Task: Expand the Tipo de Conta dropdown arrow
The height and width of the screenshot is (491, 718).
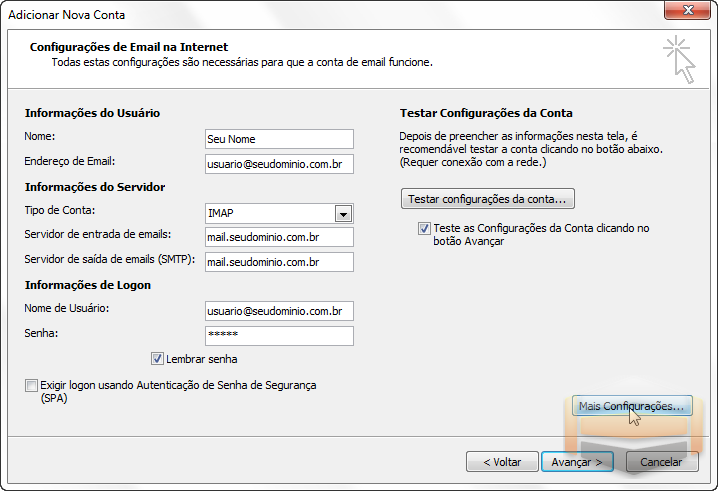Action: pos(343,213)
